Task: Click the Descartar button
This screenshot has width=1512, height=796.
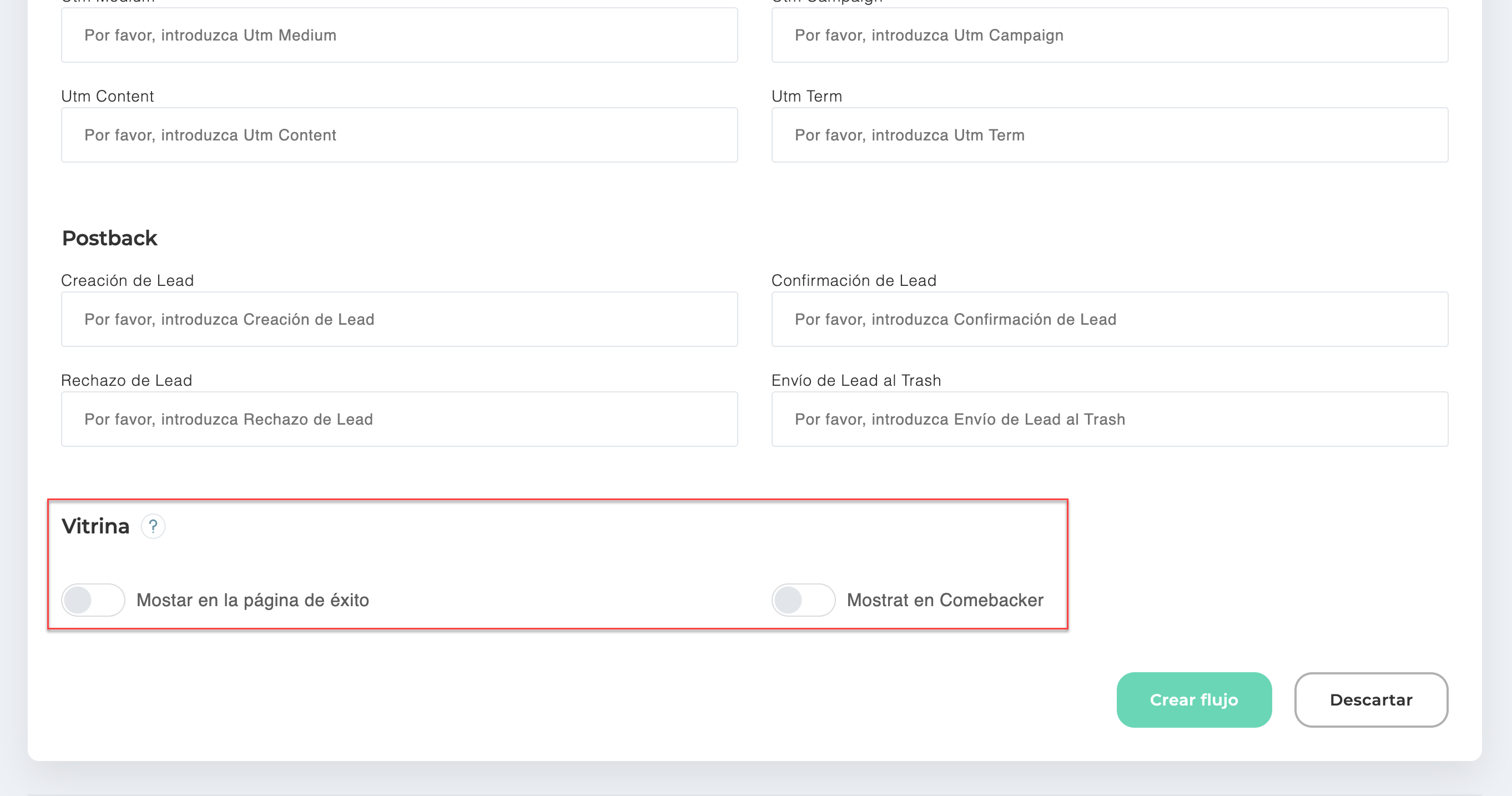Action: [x=1371, y=700]
